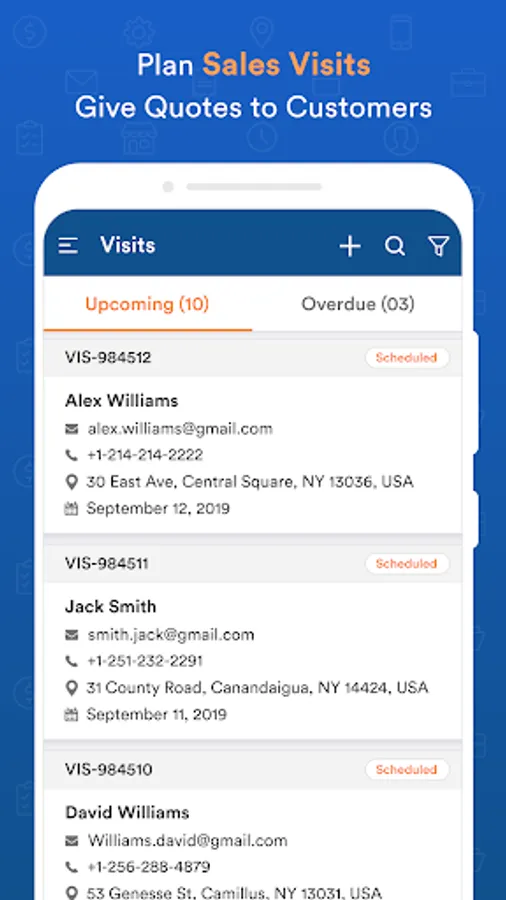Viewport: 506px width, 900px height.
Task: Tap the phone icon next to +1-214-214-2222
Action: tap(72, 455)
